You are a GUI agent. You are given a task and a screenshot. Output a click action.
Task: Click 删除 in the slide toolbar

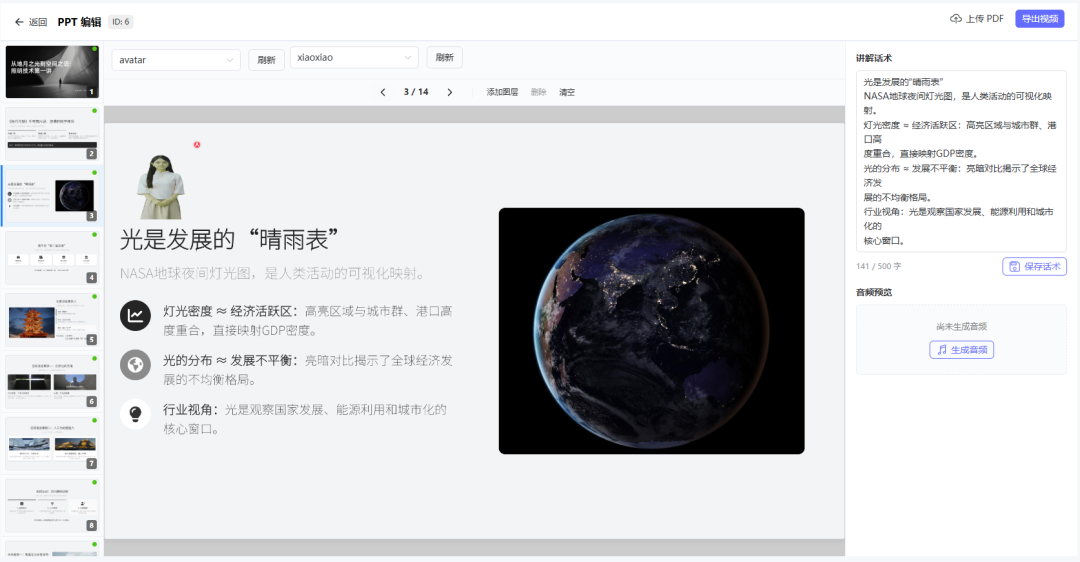pyautogui.click(x=539, y=92)
